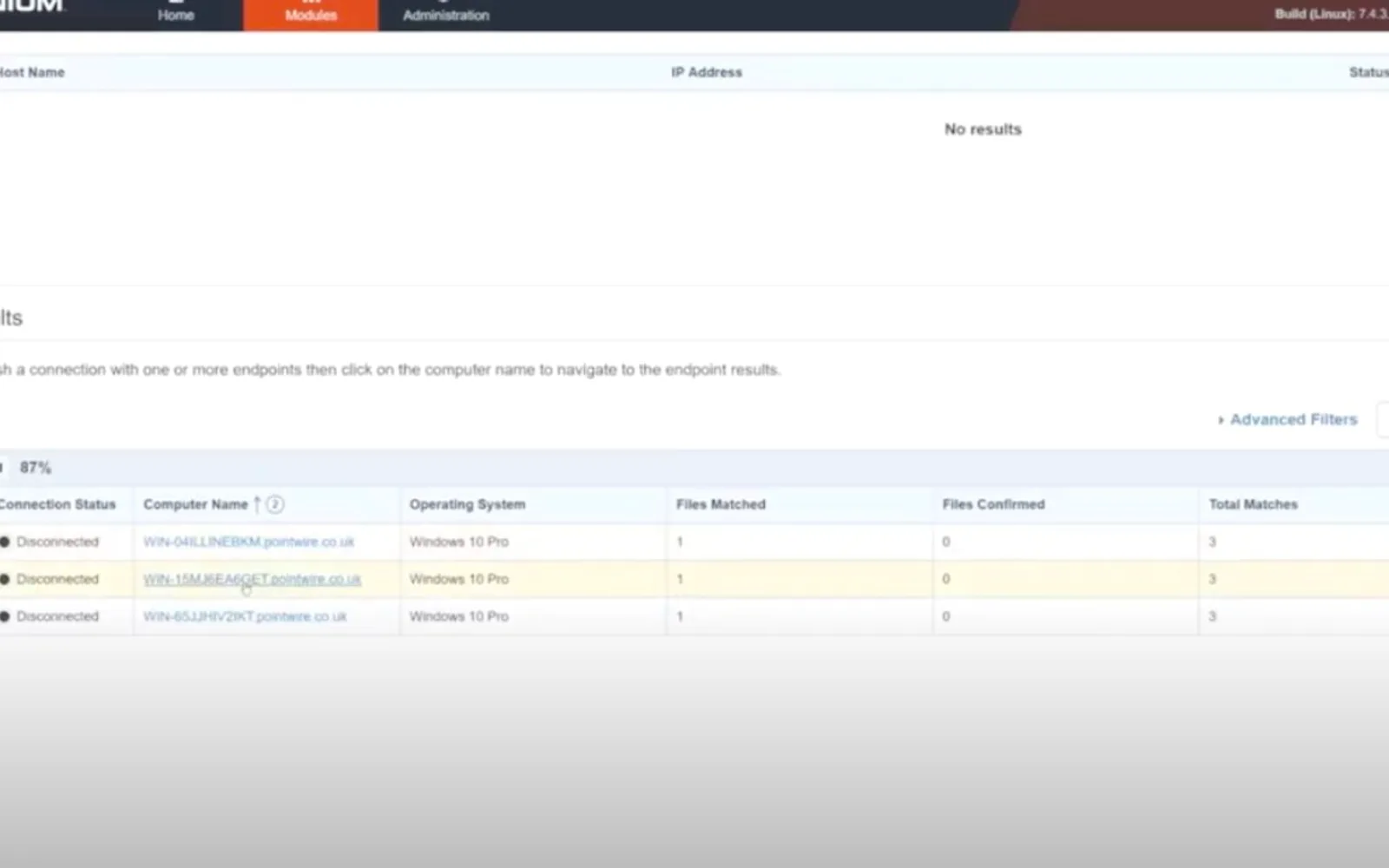Image resolution: width=1389 pixels, height=868 pixels.
Task: Click Disconnected status in the WIN-15 row
Action: click(57, 579)
